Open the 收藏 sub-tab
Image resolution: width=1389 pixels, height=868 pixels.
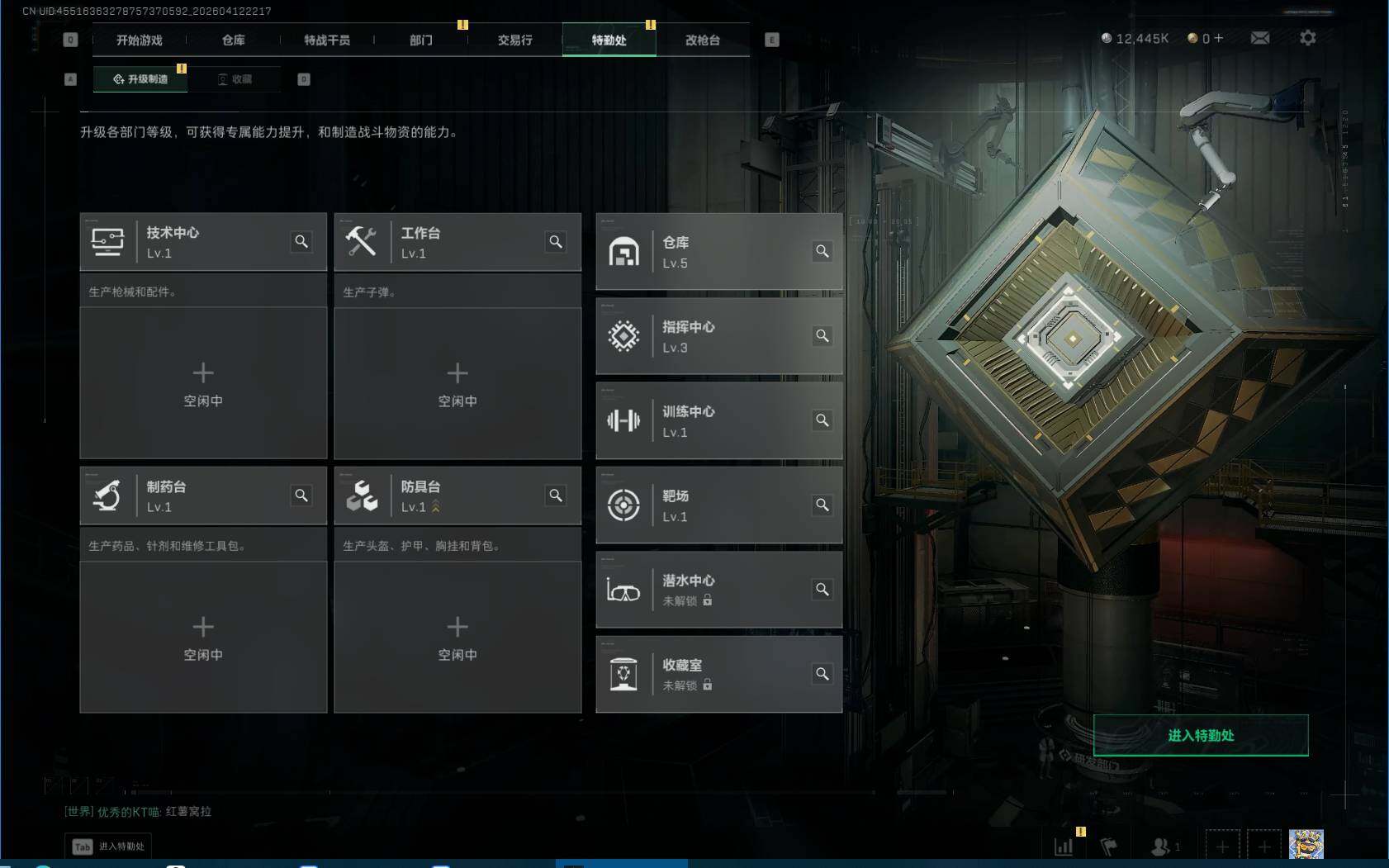[235, 79]
